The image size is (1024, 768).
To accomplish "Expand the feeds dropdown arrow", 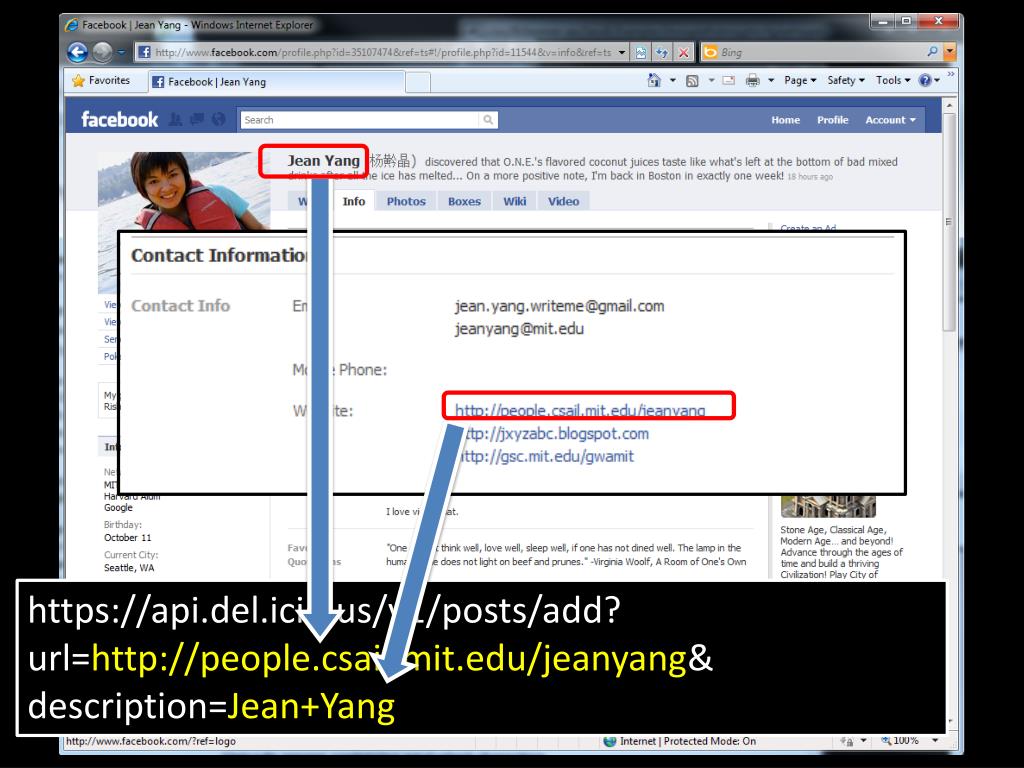I will (x=711, y=80).
